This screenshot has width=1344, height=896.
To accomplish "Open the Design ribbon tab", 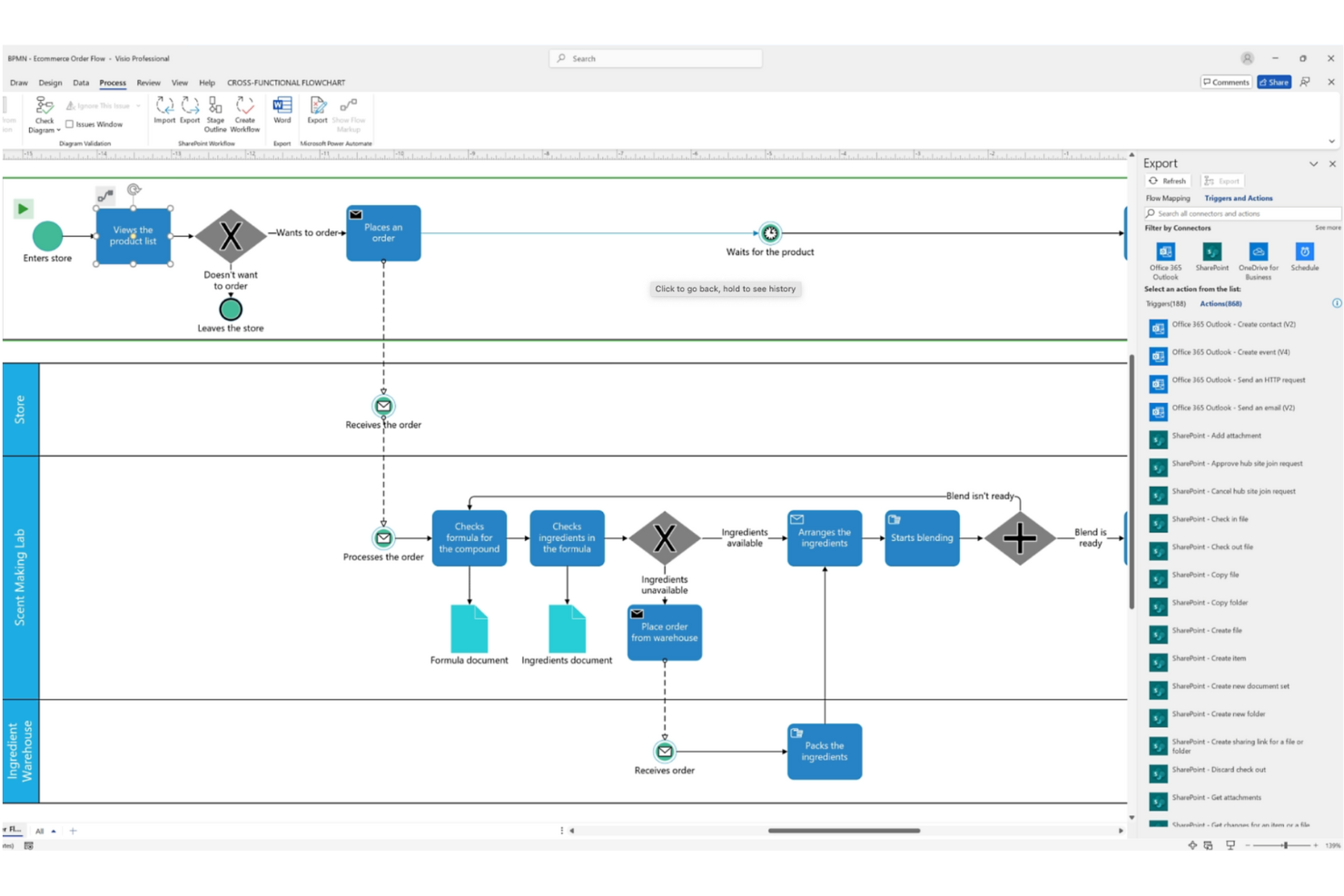I will [51, 83].
